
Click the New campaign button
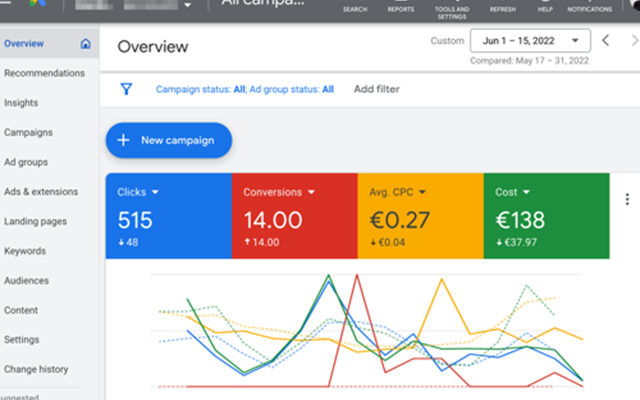coord(169,140)
